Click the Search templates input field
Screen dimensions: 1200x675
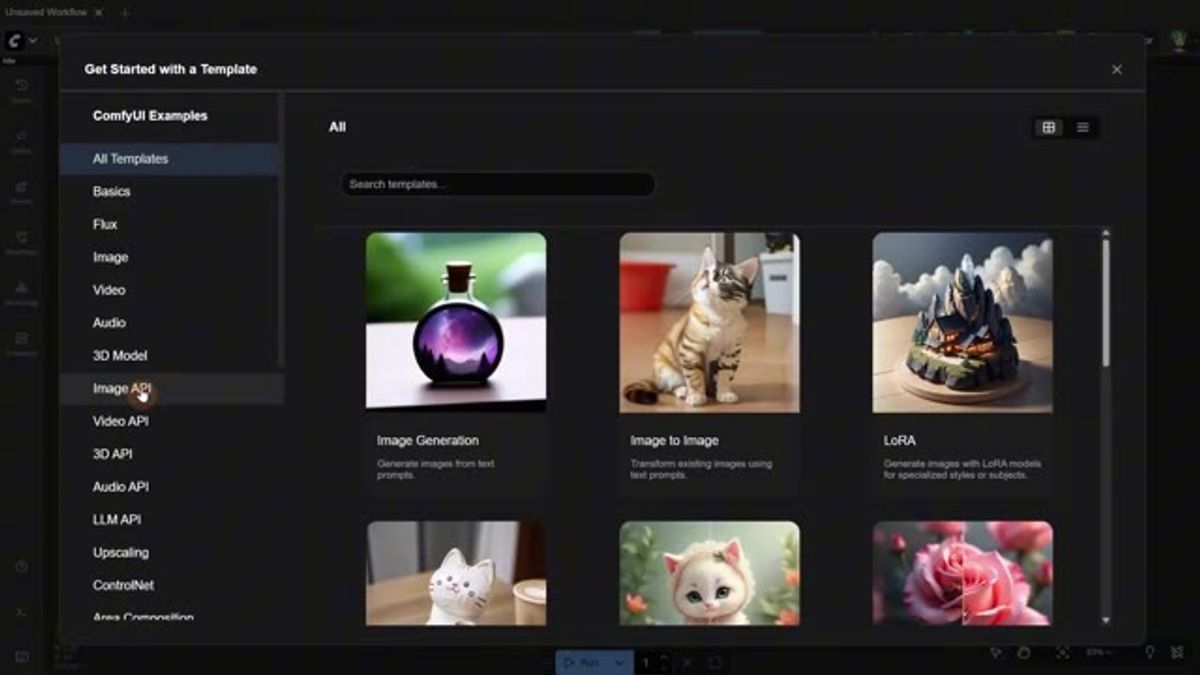[x=498, y=184]
